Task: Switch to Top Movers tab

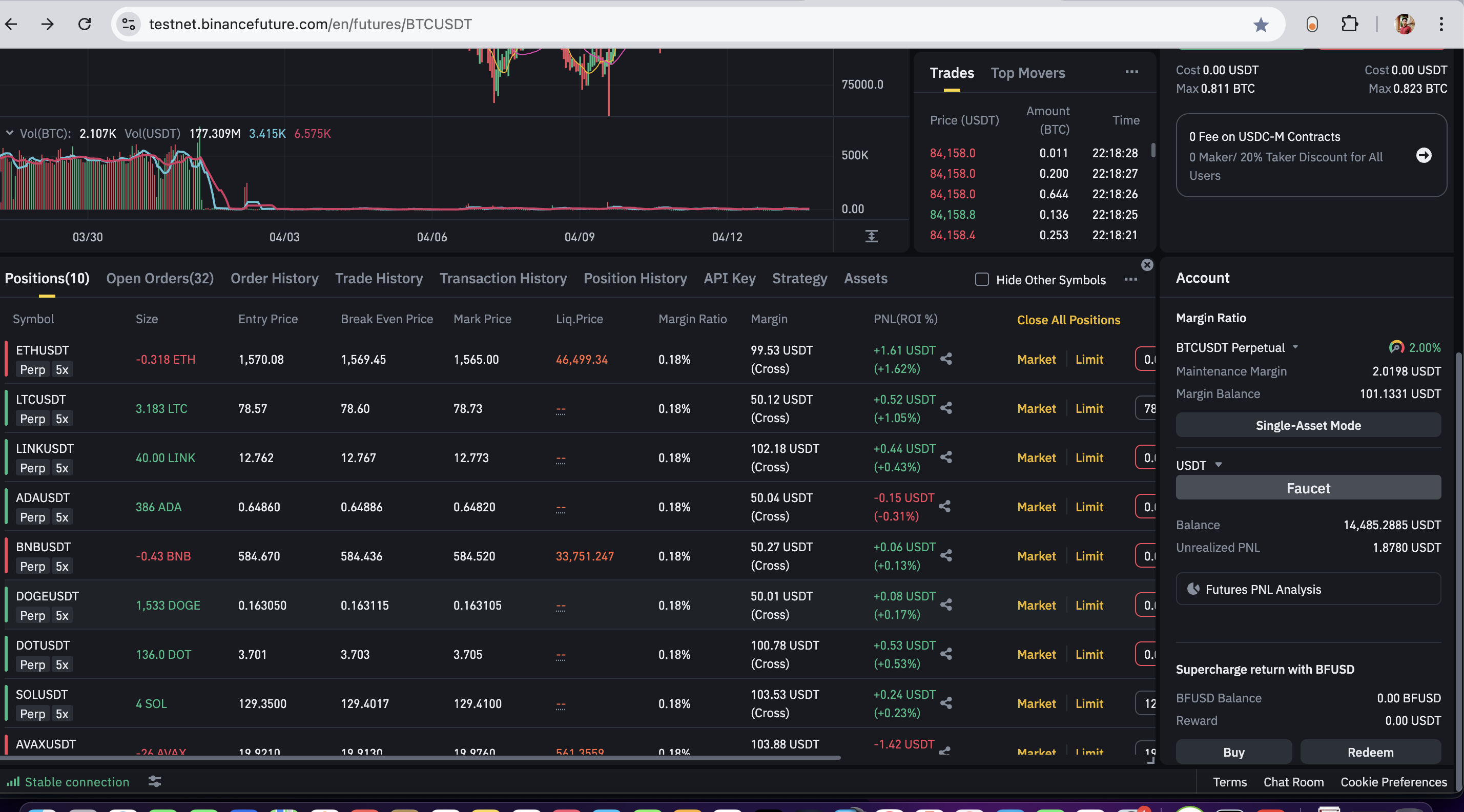Action: click(x=1027, y=73)
